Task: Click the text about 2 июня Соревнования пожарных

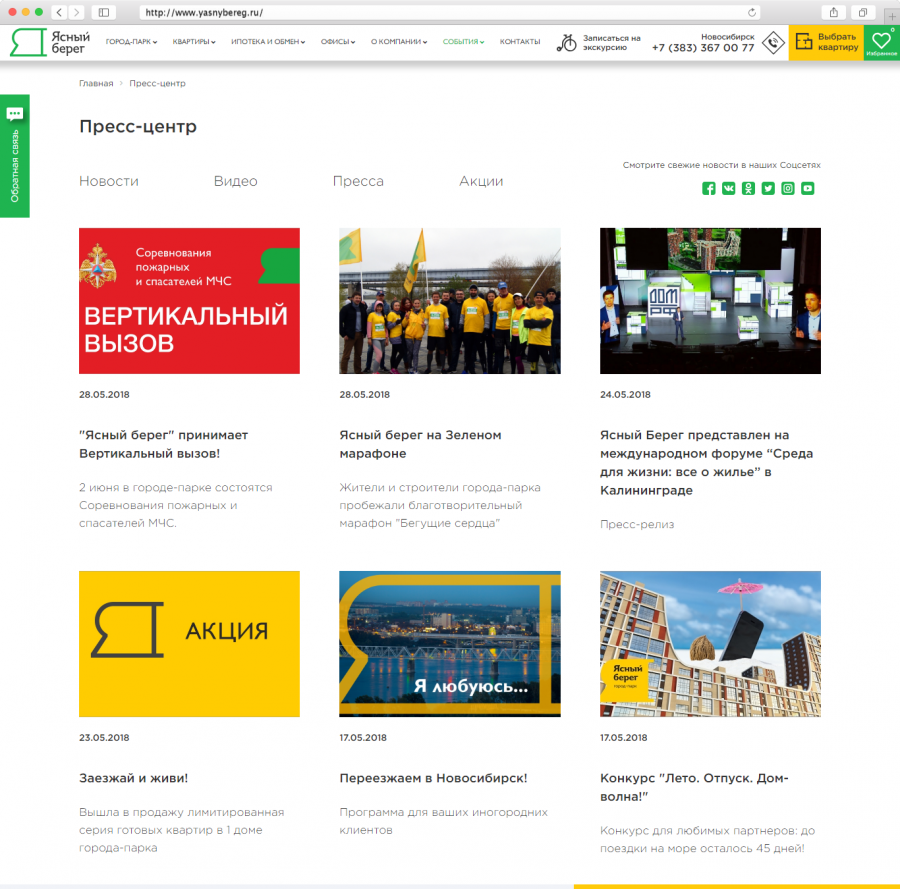Action: 176,505
